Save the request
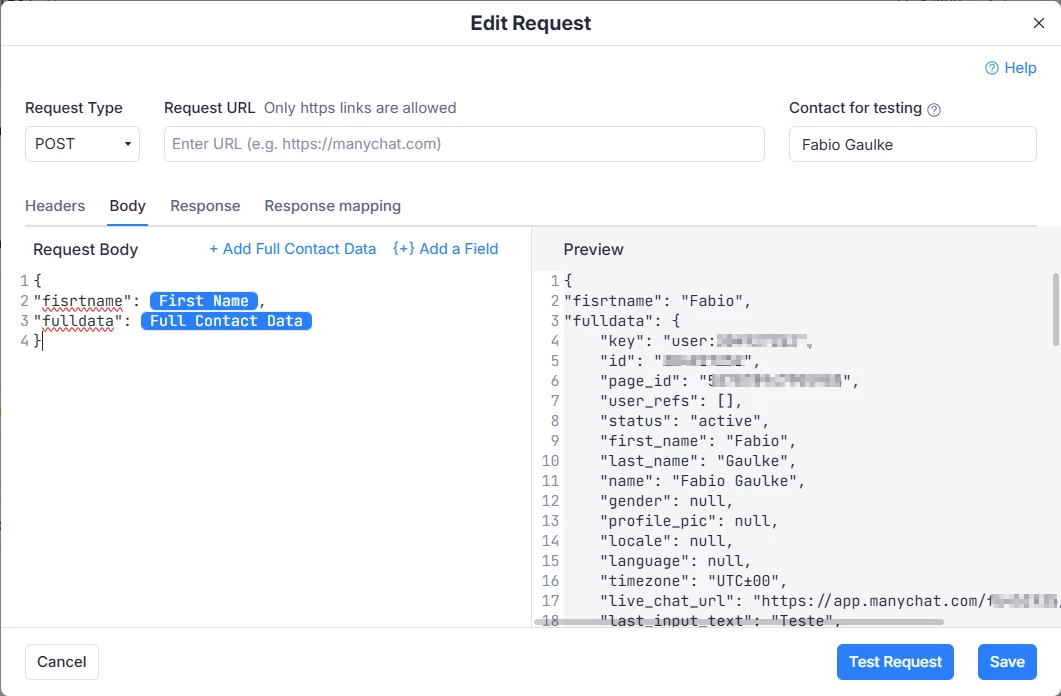Viewport: 1061px width, 696px height. tap(1007, 662)
